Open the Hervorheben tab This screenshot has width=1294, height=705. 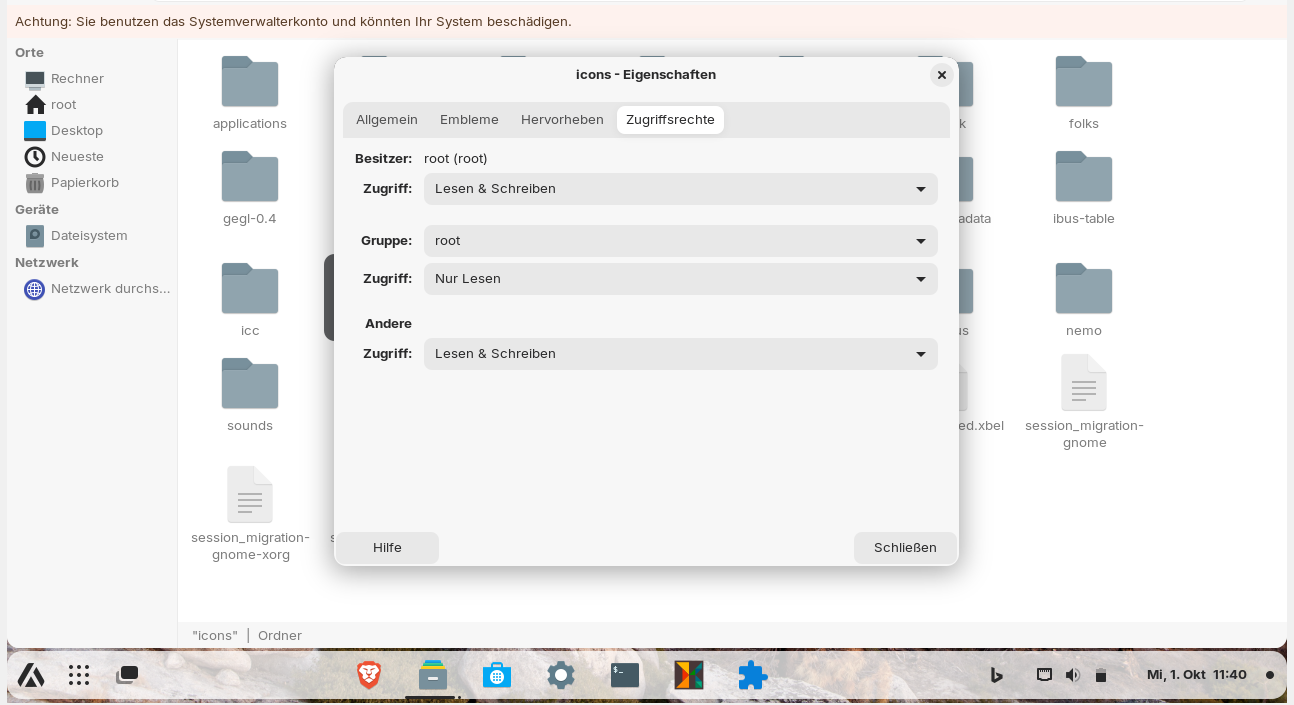point(562,120)
